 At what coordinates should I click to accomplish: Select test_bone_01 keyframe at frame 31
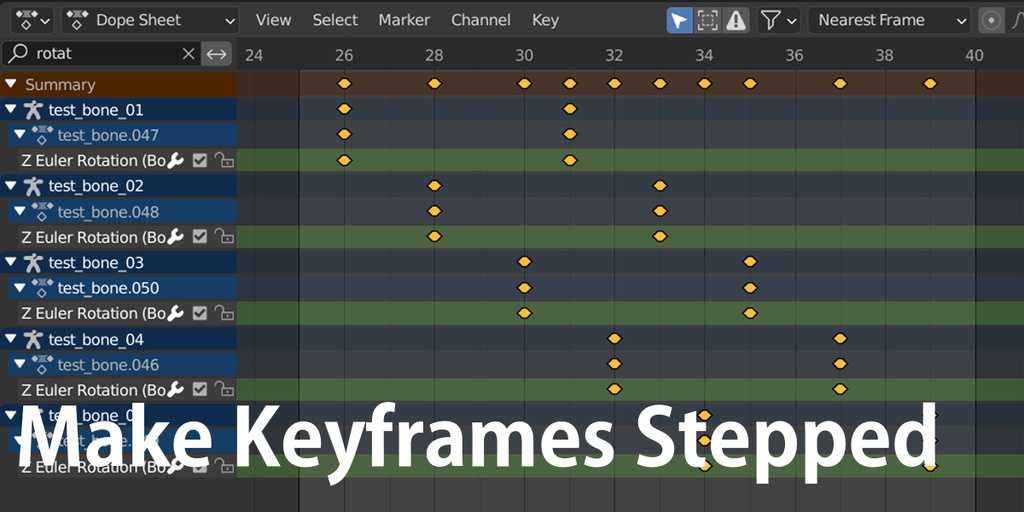pyautogui.click(x=569, y=109)
